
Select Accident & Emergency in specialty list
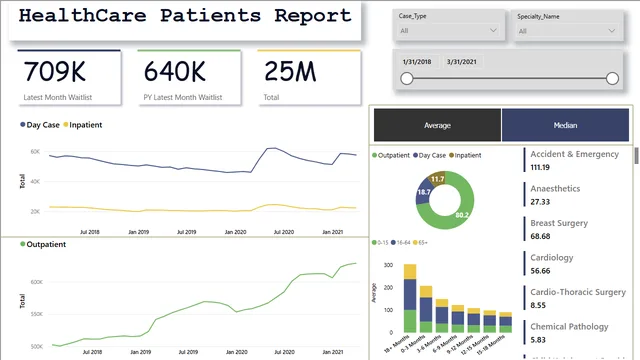[x=575, y=154]
